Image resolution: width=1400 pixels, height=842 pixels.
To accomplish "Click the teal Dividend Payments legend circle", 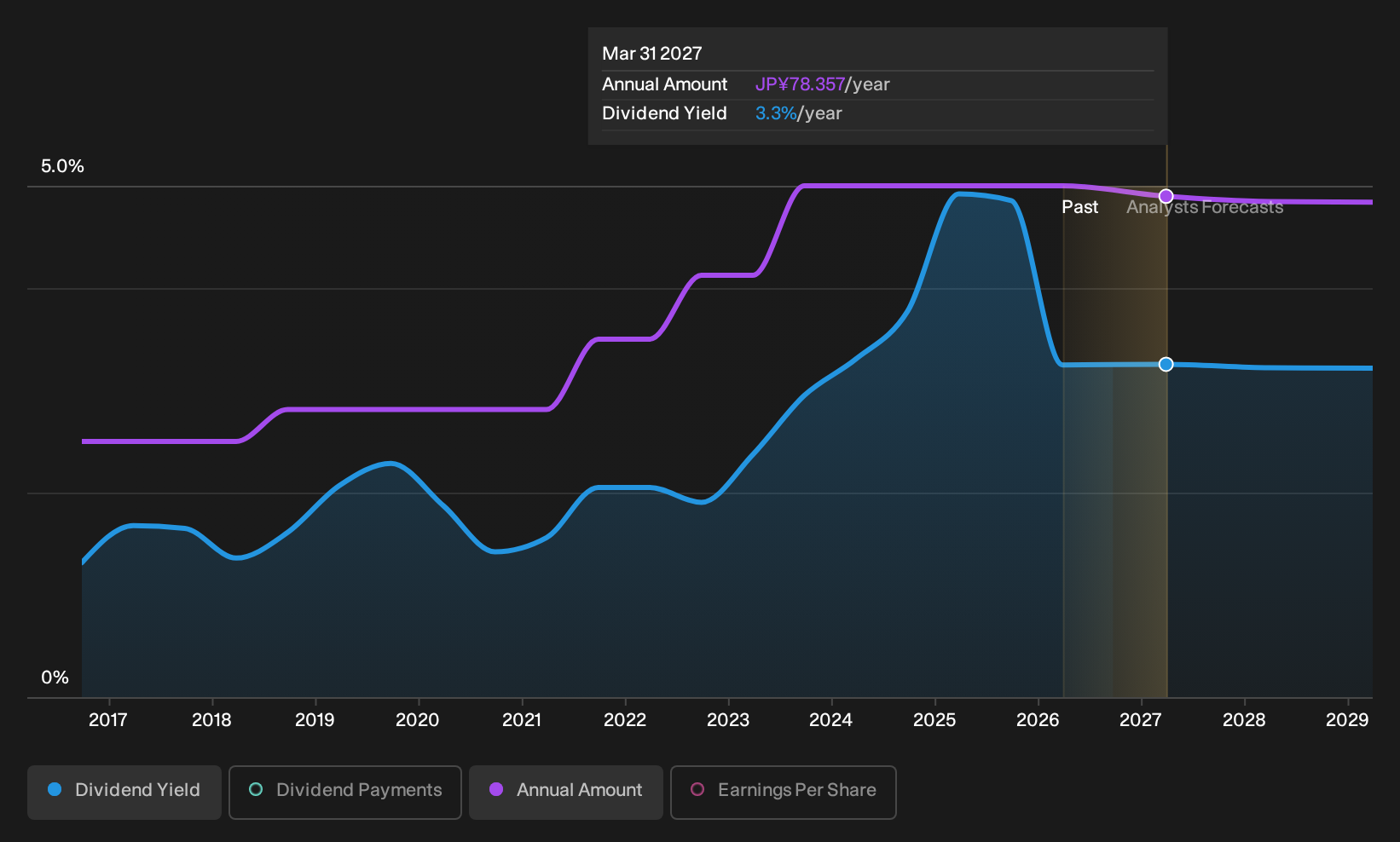I will click(256, 789).
